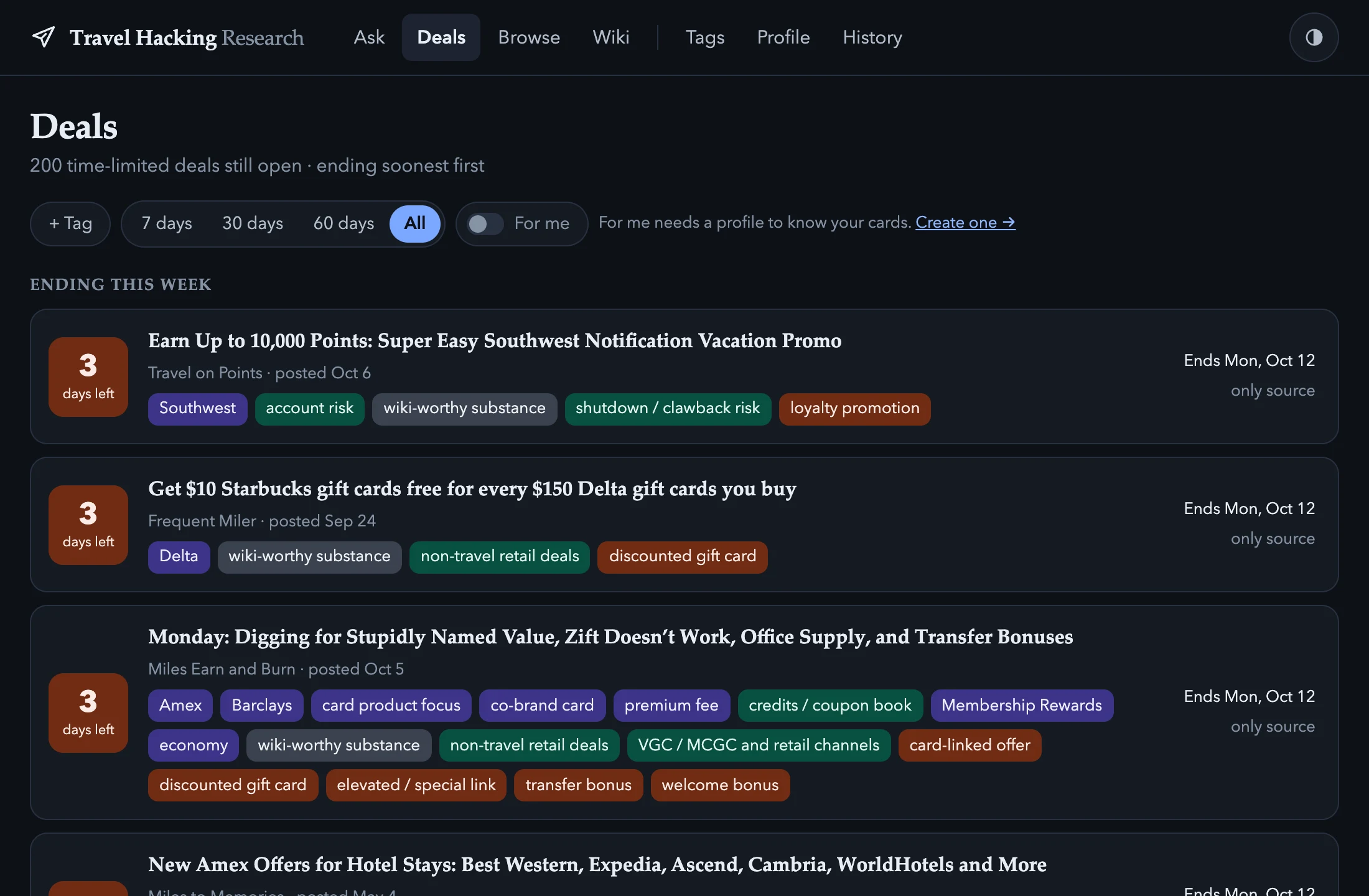Open the Deals tab
Screen dimensions: 1369x896
pyautogui.click(x=441, y=37)
